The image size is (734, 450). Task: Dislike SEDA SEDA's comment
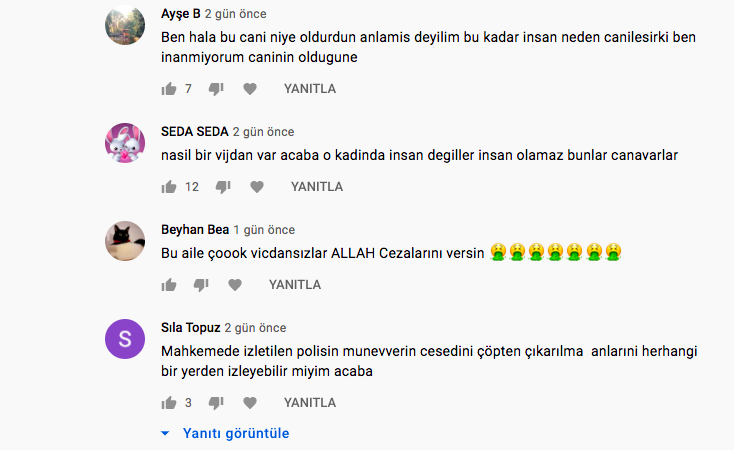[223, 187]
